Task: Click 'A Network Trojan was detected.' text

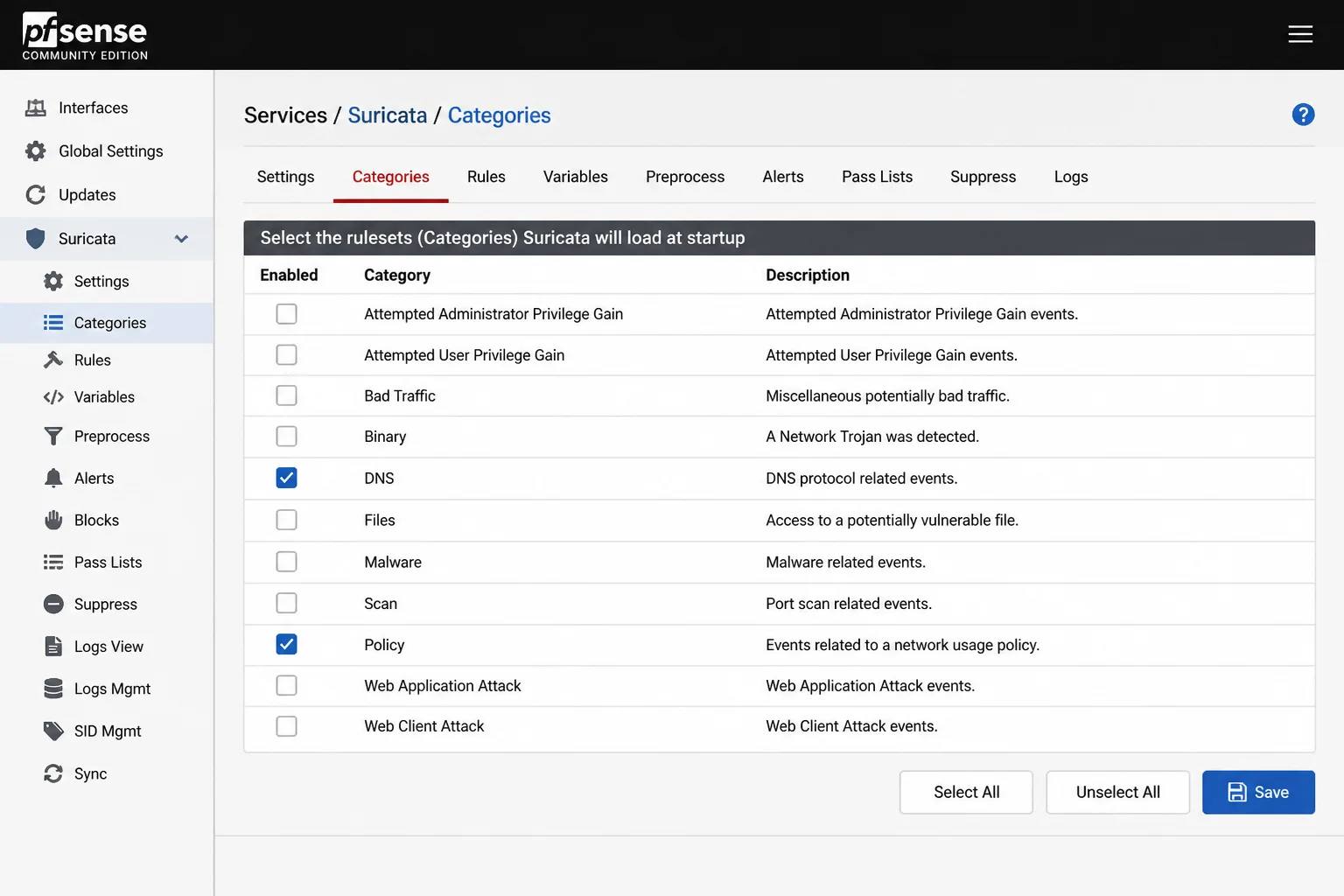Action: click(x=872, y=436)
